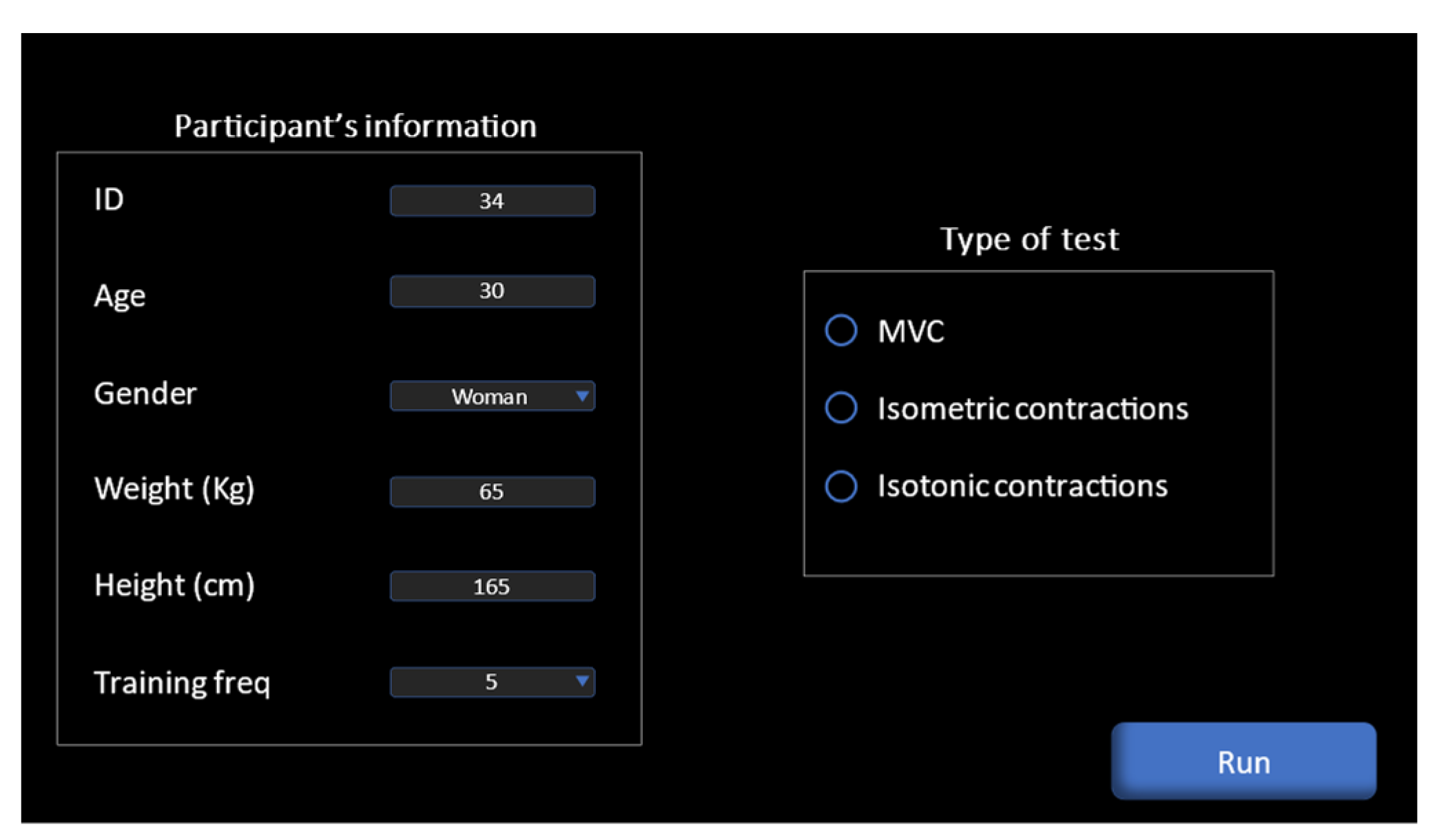1439x840 pixels.
Task: Open the Gender dropdown showing Woman
Action: coord(492,397)
